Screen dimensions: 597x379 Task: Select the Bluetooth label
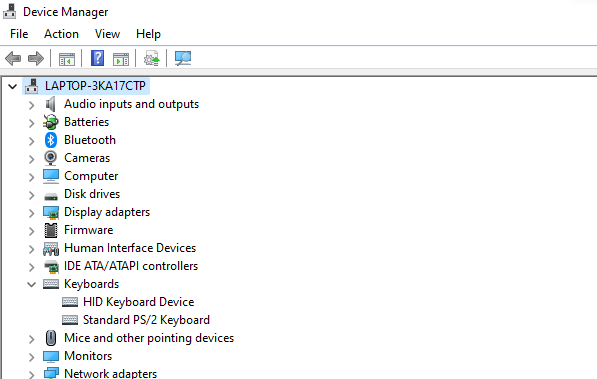click(x=90, y=140)
